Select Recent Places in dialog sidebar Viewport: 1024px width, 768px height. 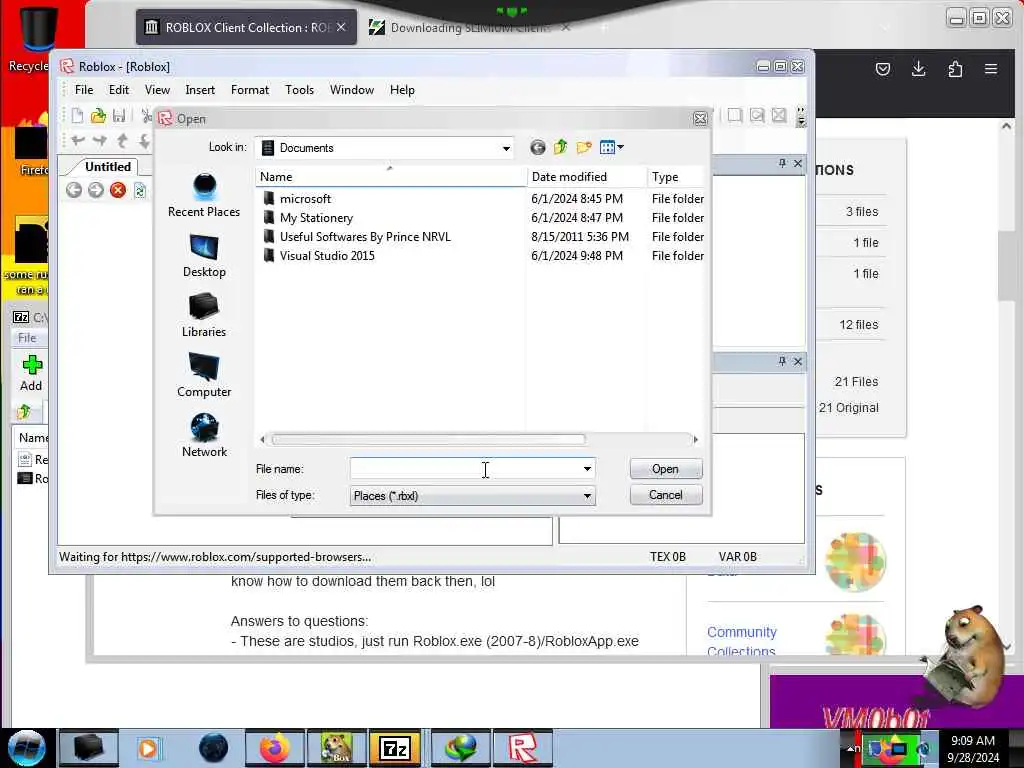pyautogui.click(x=204, y=195)
